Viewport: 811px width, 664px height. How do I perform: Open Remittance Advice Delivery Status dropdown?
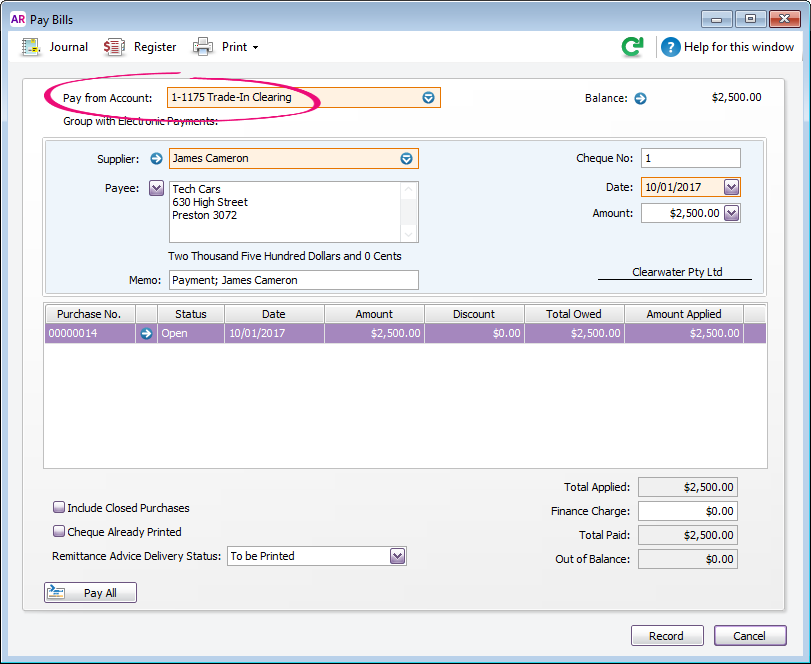[397, 556]
